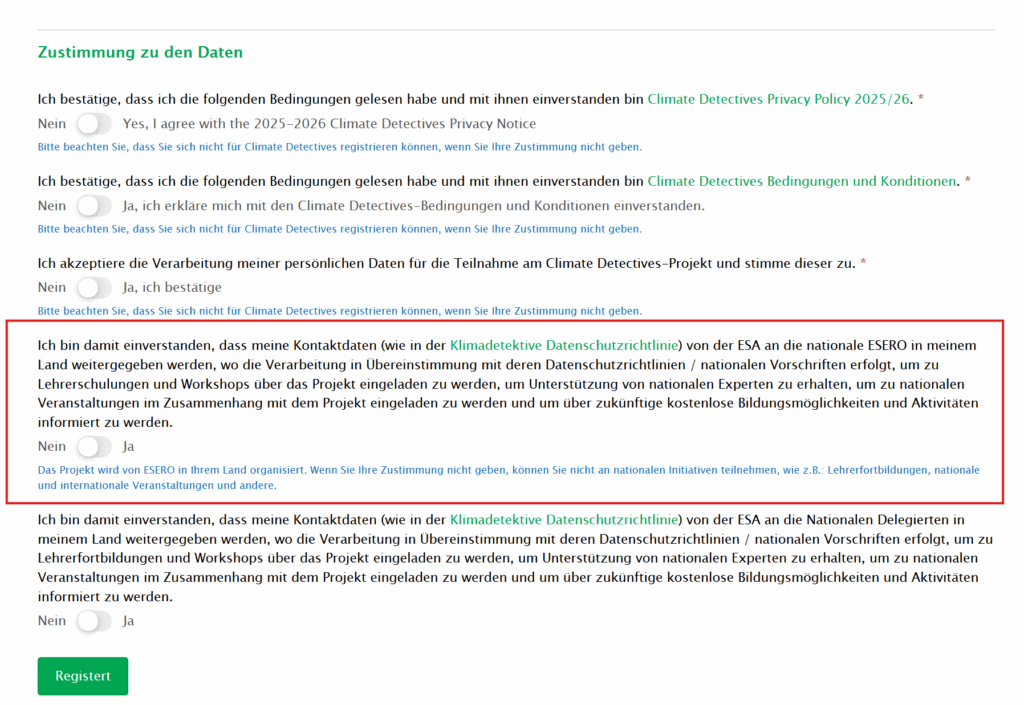1024x705 pixels.
Task: Click 'Yes, I agree with the 2025-2026' label
Action: point(329,124)
